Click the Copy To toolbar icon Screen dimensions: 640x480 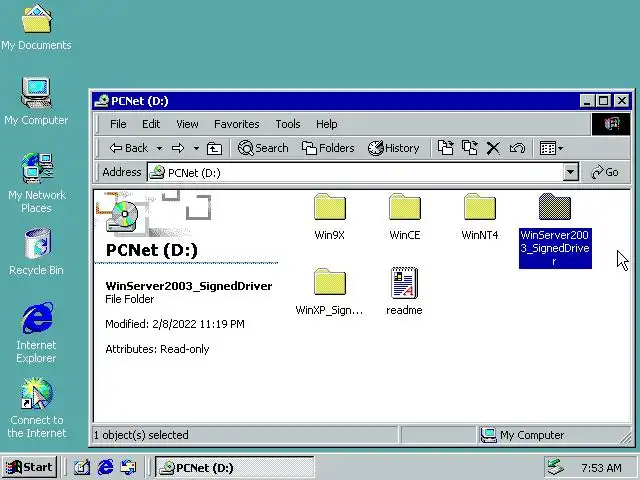pos(469,148)
